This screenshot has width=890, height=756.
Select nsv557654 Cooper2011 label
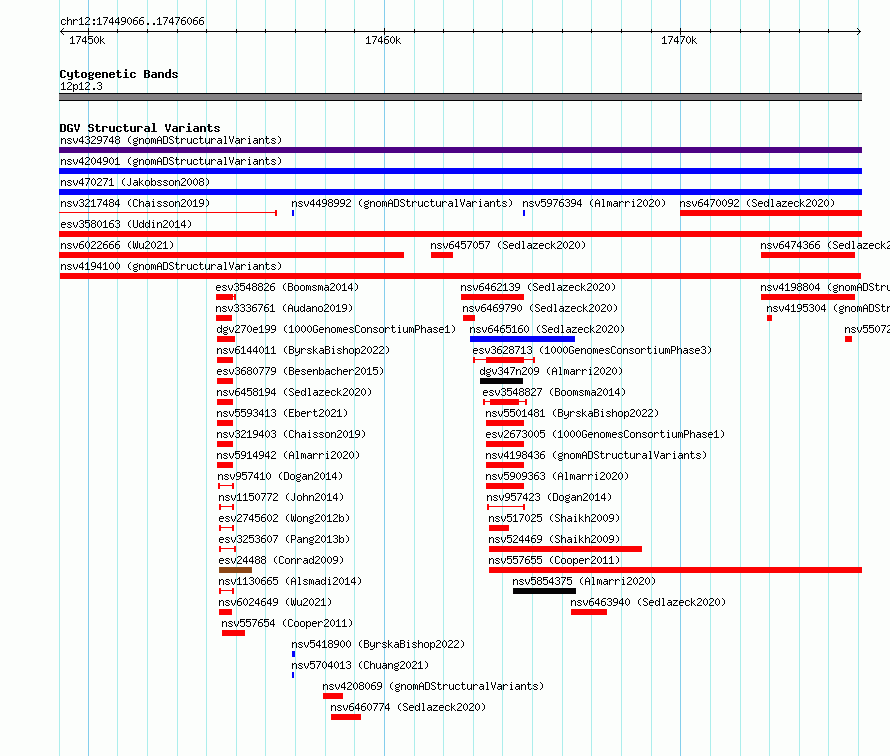click(287, 623)
